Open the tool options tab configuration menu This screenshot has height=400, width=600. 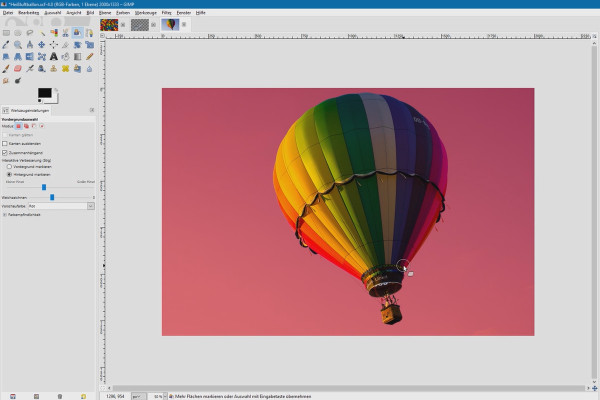coord(92,110)
